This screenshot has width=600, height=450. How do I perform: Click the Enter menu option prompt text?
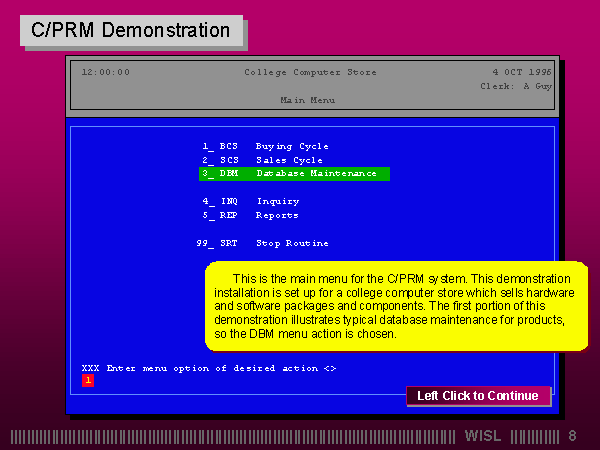tap(208, 368)
